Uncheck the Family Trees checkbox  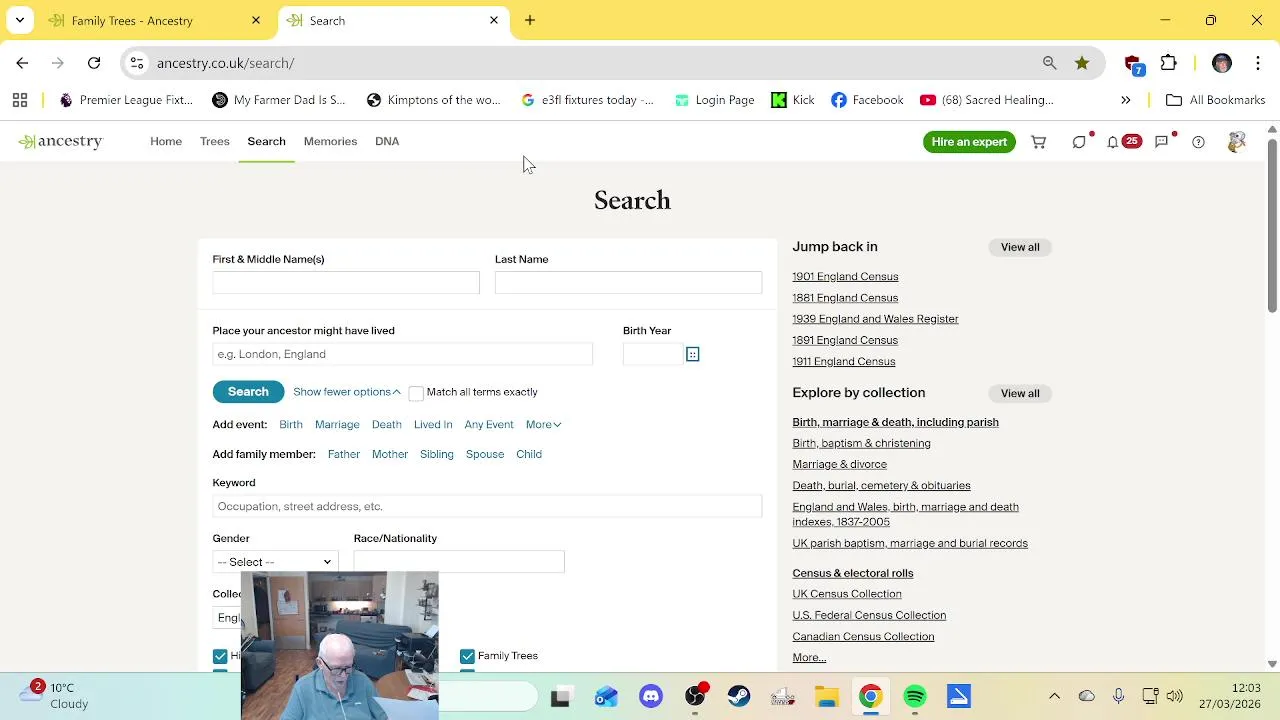[x=467, y=656]
